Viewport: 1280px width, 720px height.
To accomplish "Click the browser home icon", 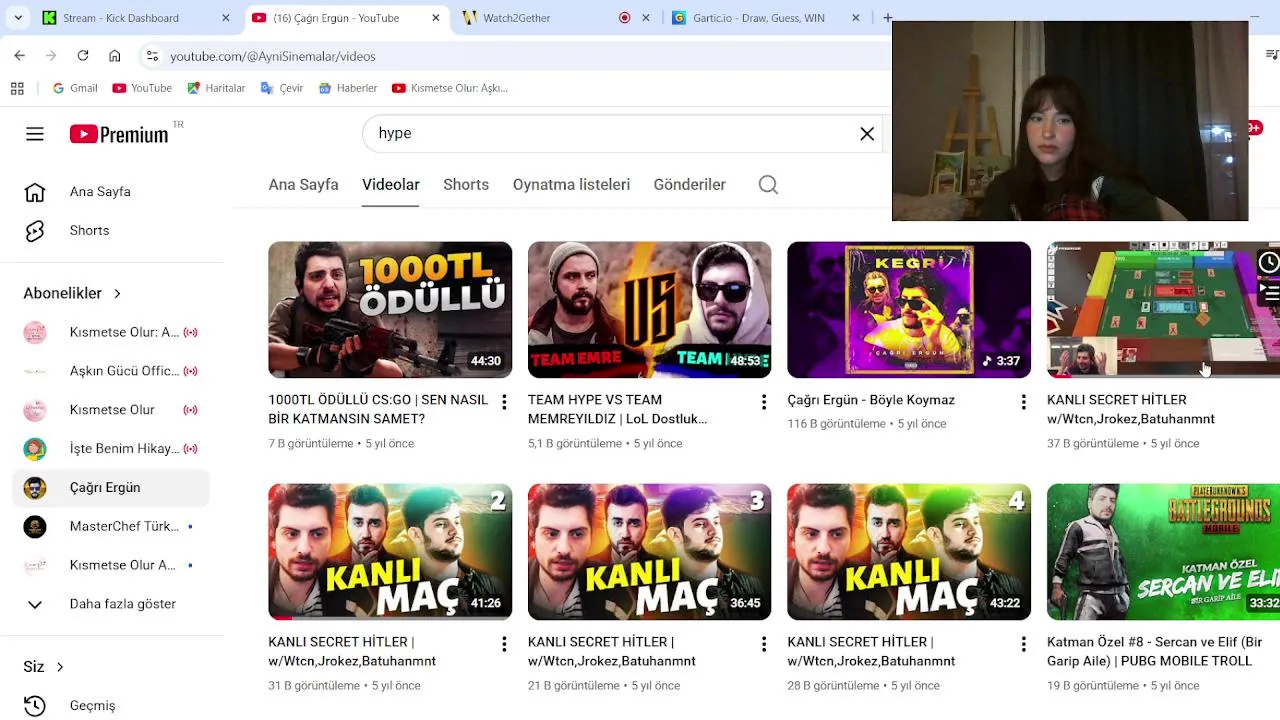I will (x=115, y=56).
